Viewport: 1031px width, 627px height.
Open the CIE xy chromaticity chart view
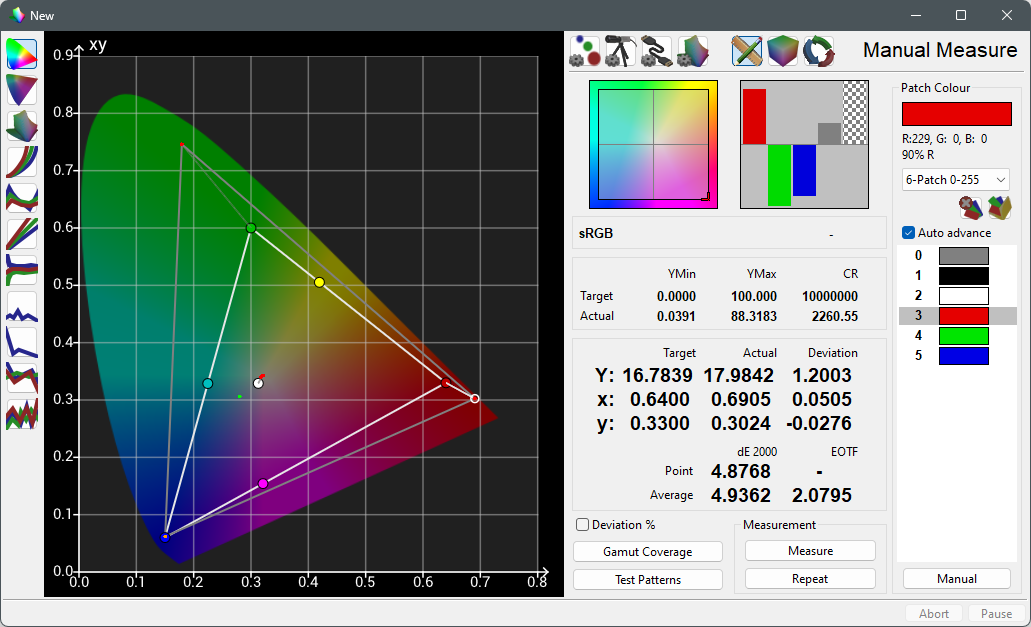pos(22,53)
